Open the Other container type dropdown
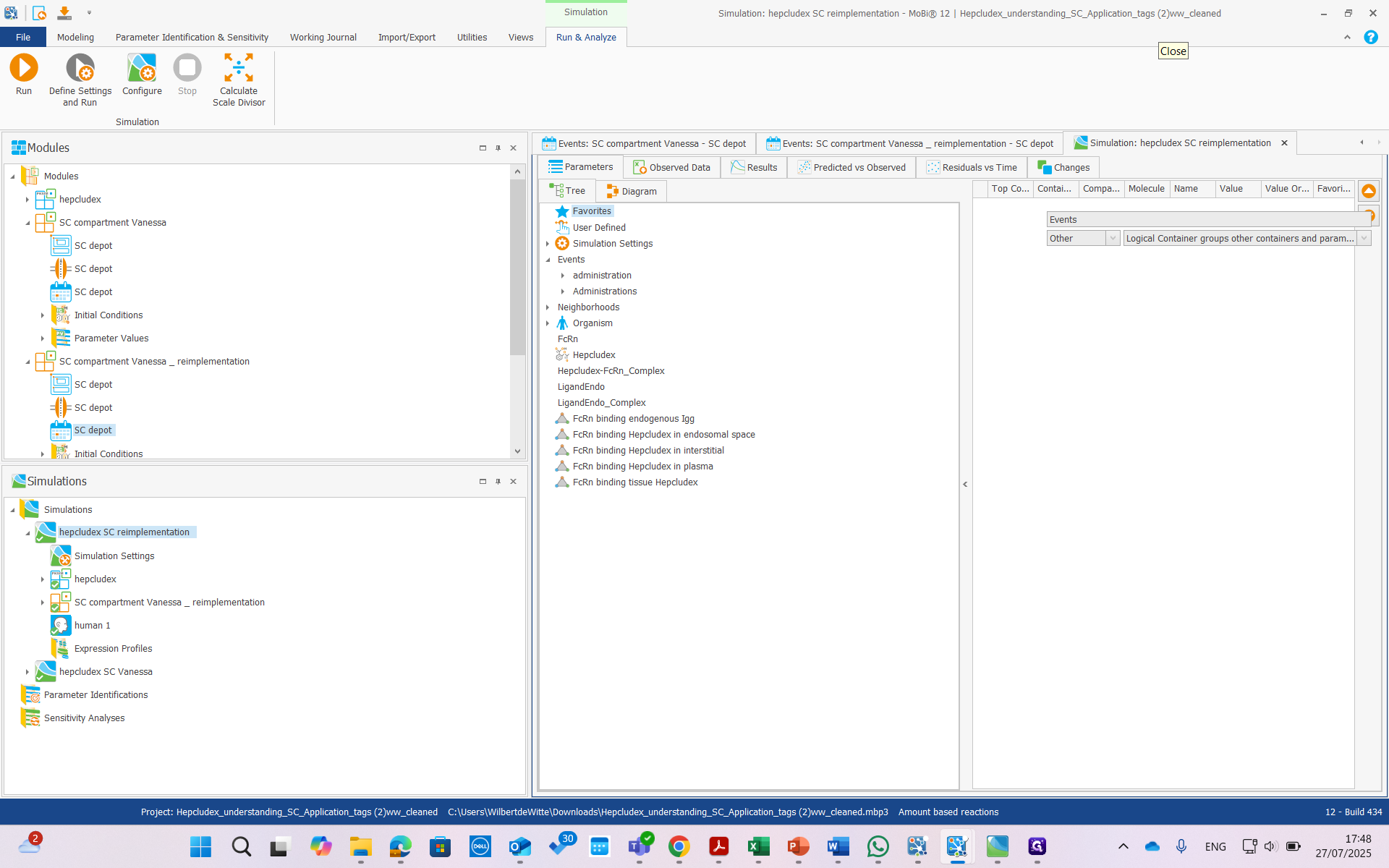Screen dimensions: 1389x868 (1113, 239)
